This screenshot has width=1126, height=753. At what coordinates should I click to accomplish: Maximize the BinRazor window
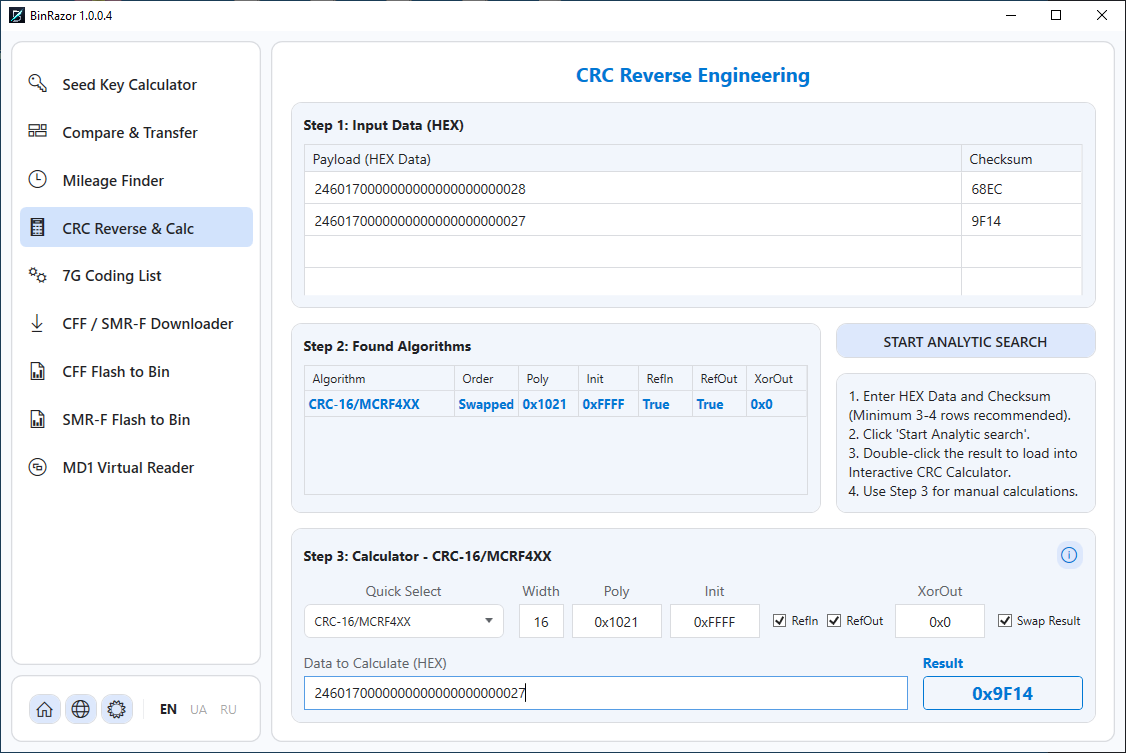click(x=1056, y=15)
